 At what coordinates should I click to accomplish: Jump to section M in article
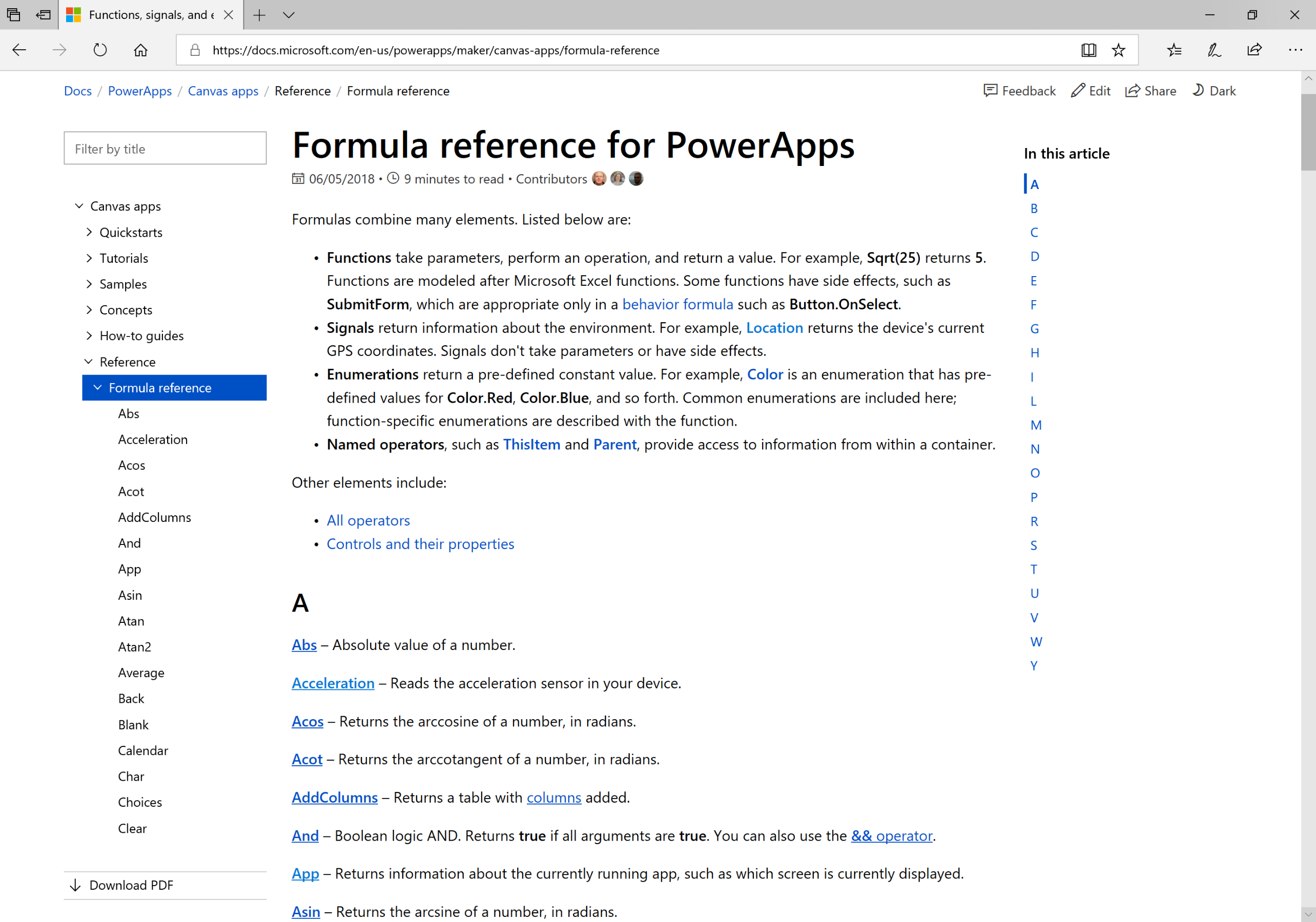coord(1036,425)
